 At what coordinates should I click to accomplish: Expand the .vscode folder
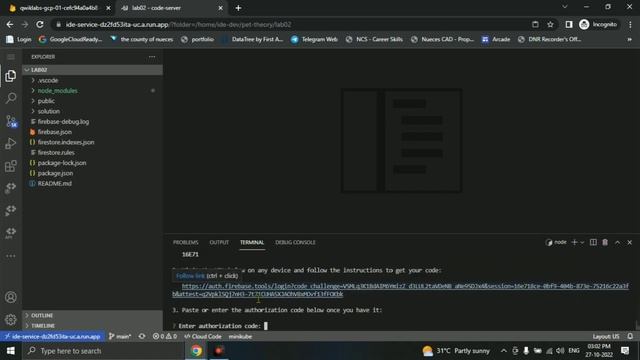[93, 80]
